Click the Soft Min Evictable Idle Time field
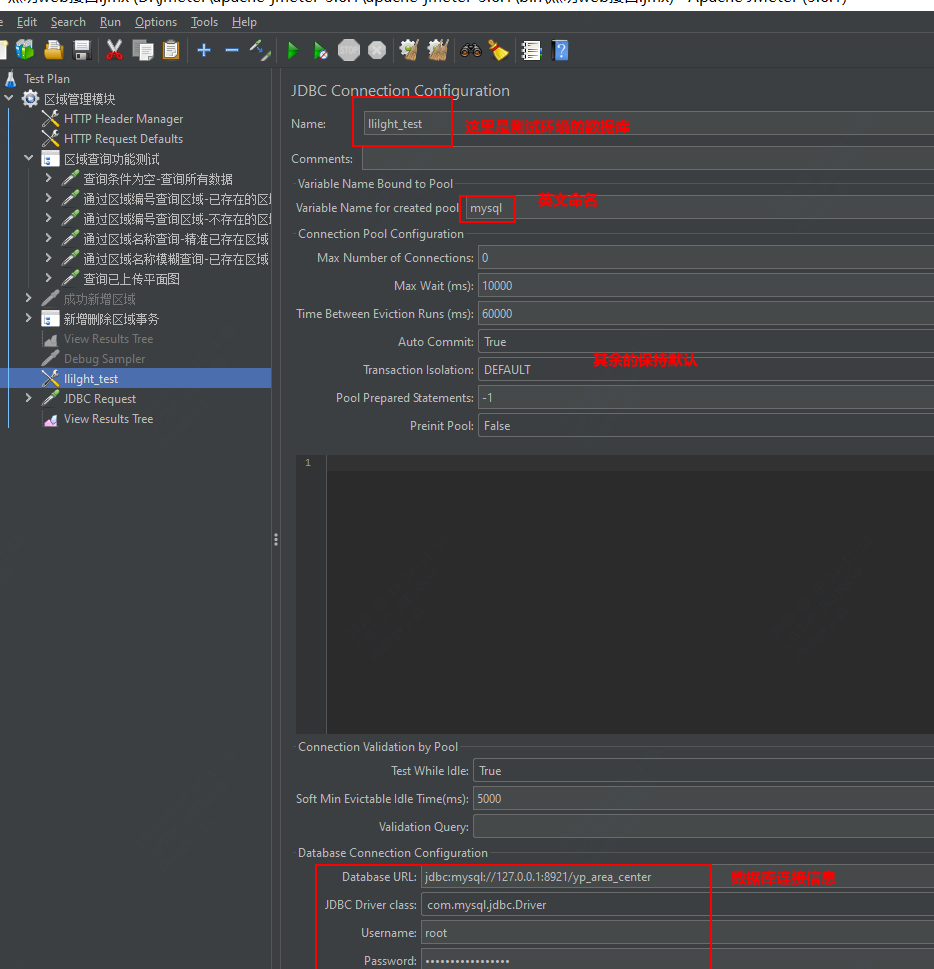Image resolution: width=934 pixels, height=969 pixels. click(703, 798)
